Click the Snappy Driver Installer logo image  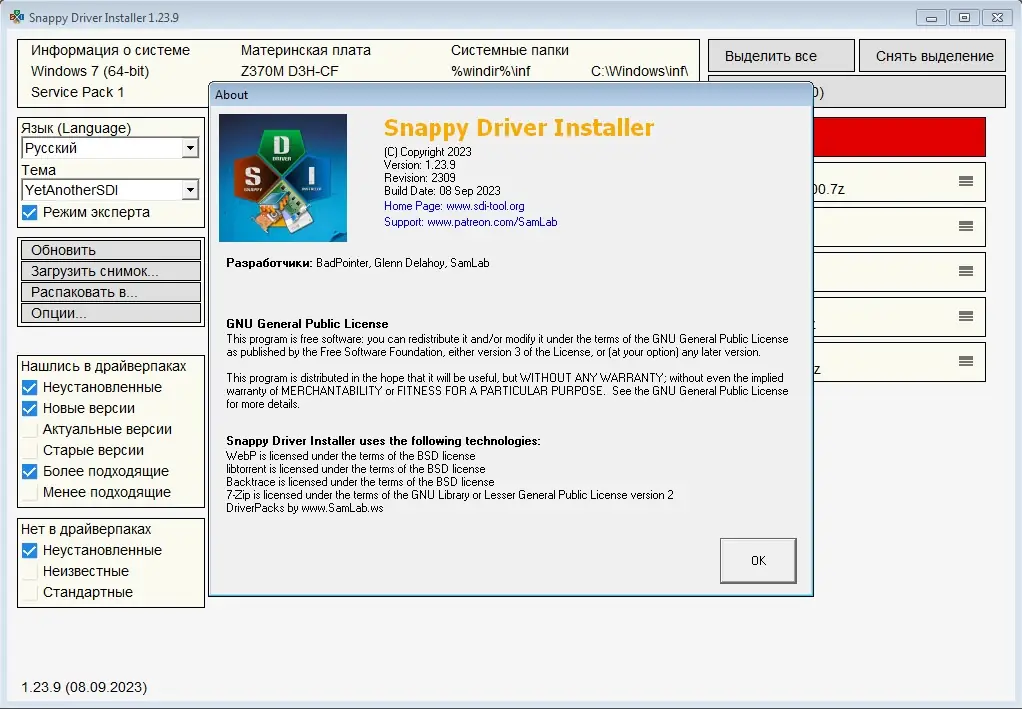[x=283, y=178]
